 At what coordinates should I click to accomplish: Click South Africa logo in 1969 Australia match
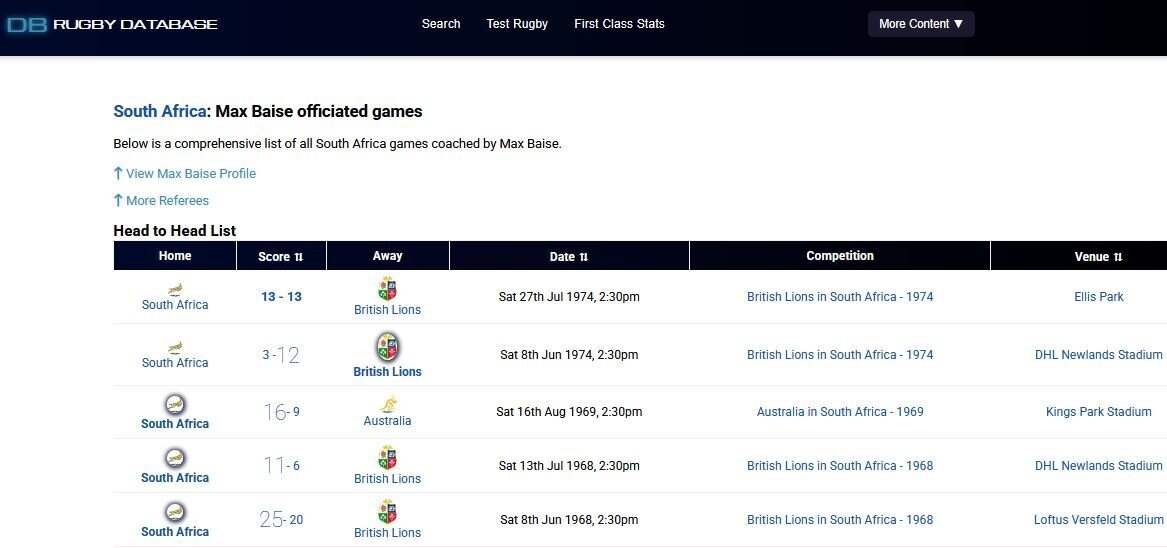pyautogui.click(x=175, y=404)
